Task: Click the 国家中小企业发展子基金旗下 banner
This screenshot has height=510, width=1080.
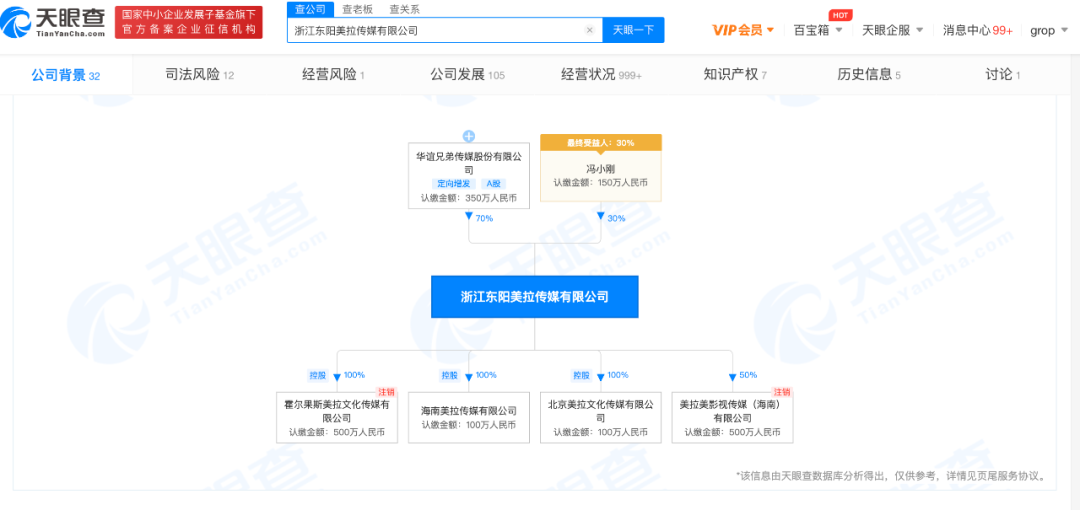Action: (x=189, y=23)
